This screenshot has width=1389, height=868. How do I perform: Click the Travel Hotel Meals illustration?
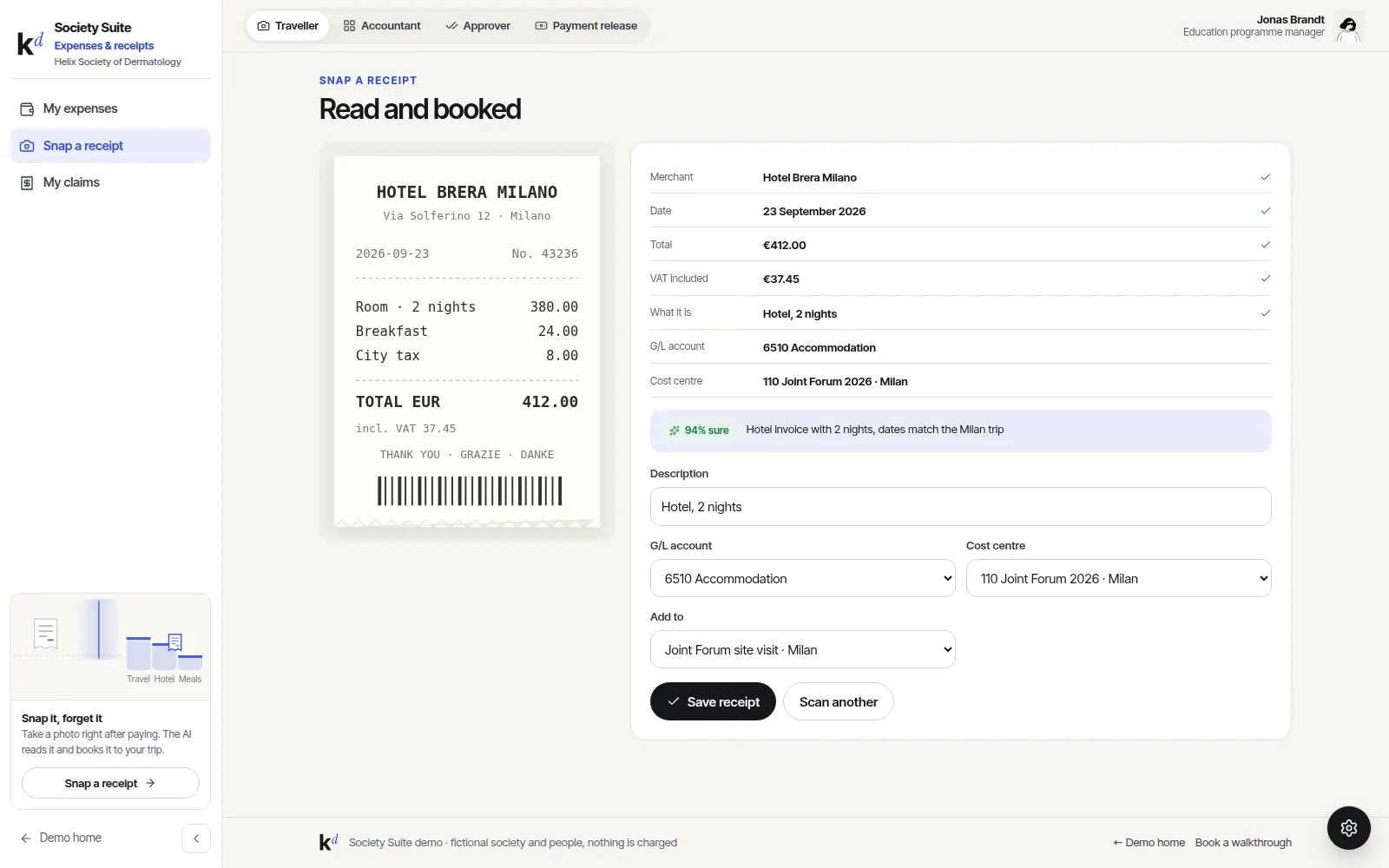(110, 647)
